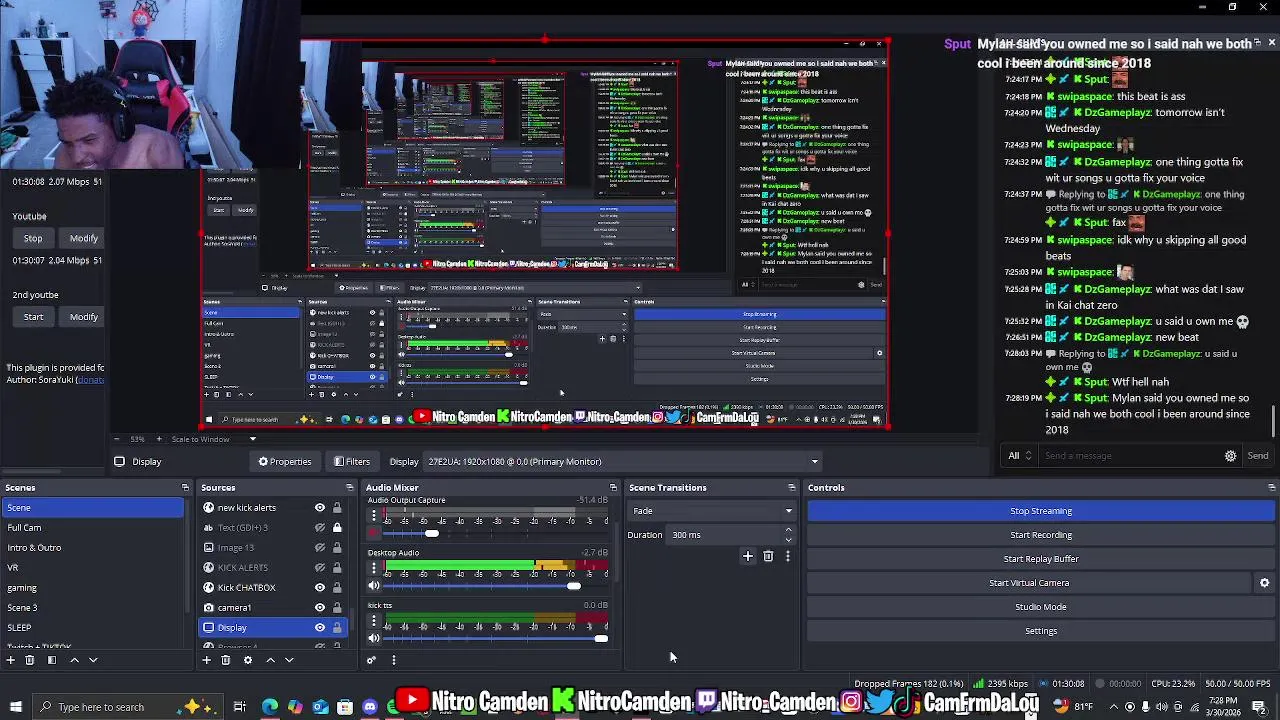Open the Display monitor selection dropdown

[x=624, y=462]
